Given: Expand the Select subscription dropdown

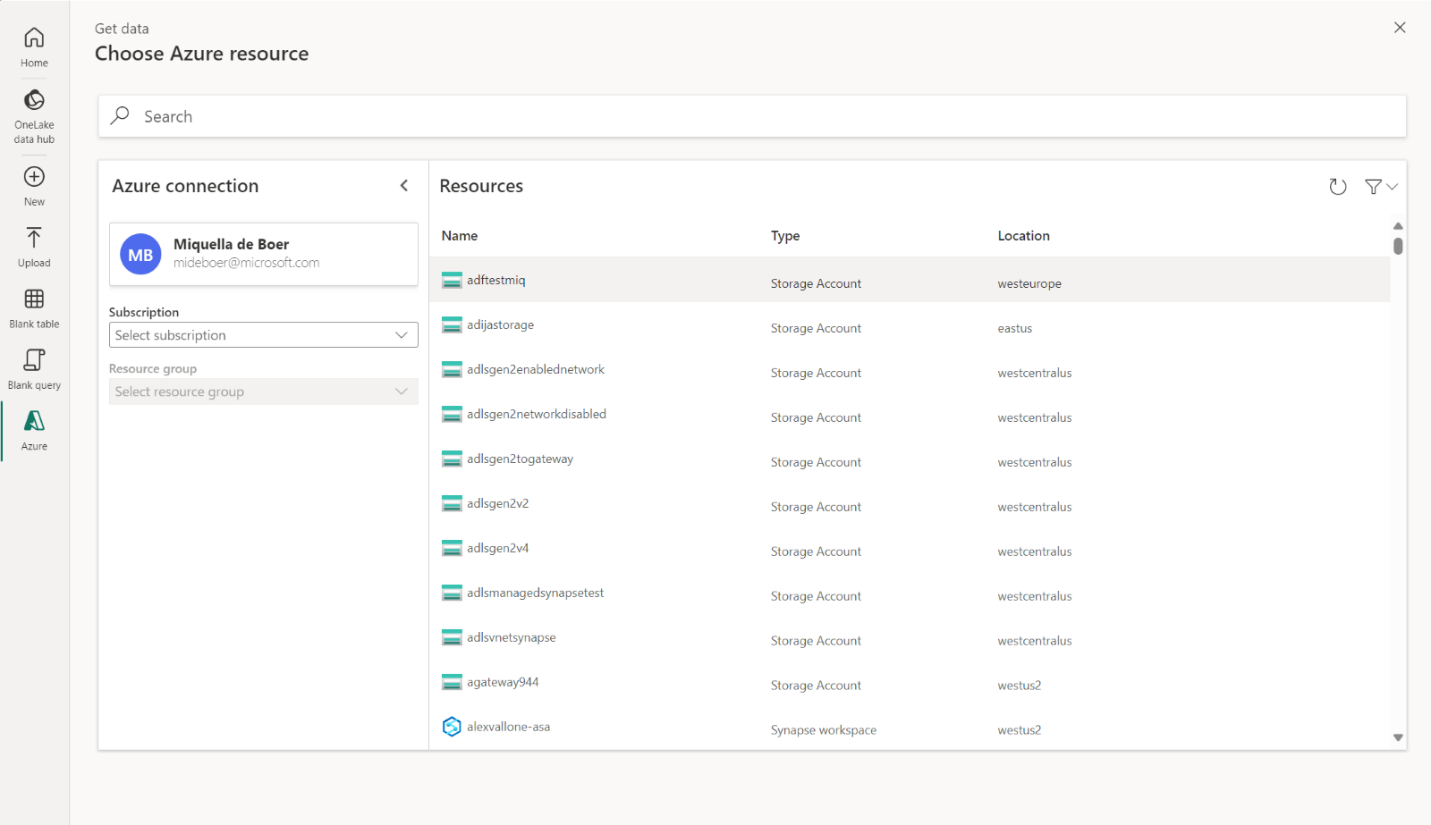Looking at the screenshot, I should pos(263,335).
